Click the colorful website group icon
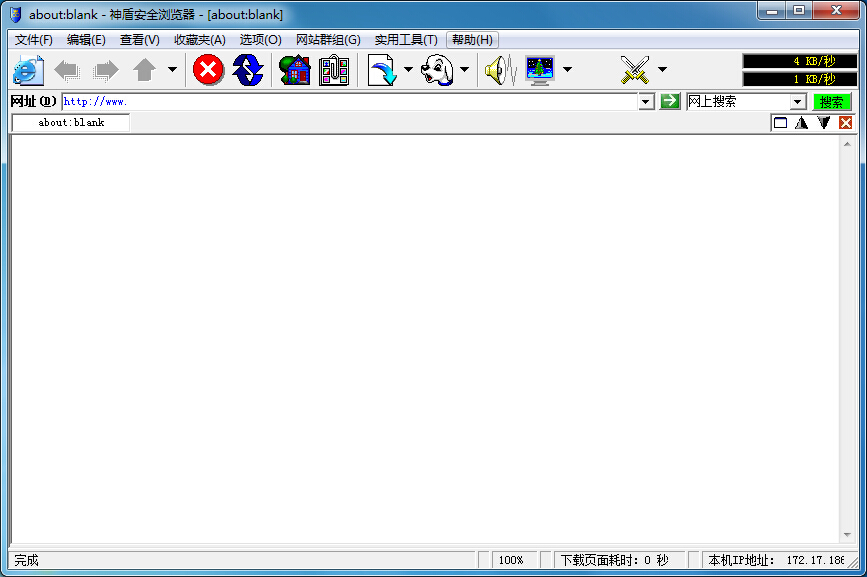Viewport: 867px width, 577px height. point(334,70)
